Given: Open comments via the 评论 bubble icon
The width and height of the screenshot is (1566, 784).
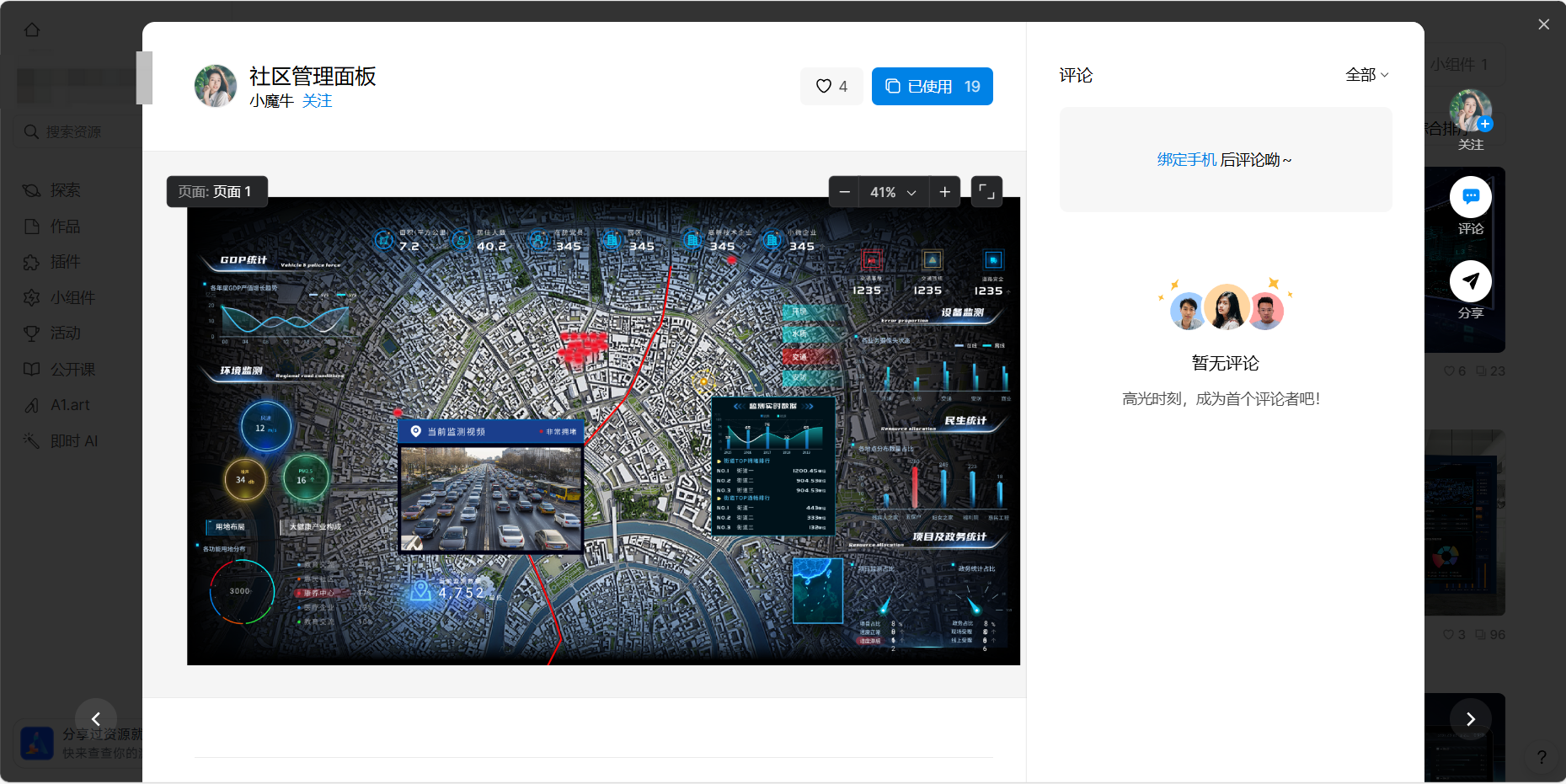Looking at the screenshot, I should [1471, 197].
